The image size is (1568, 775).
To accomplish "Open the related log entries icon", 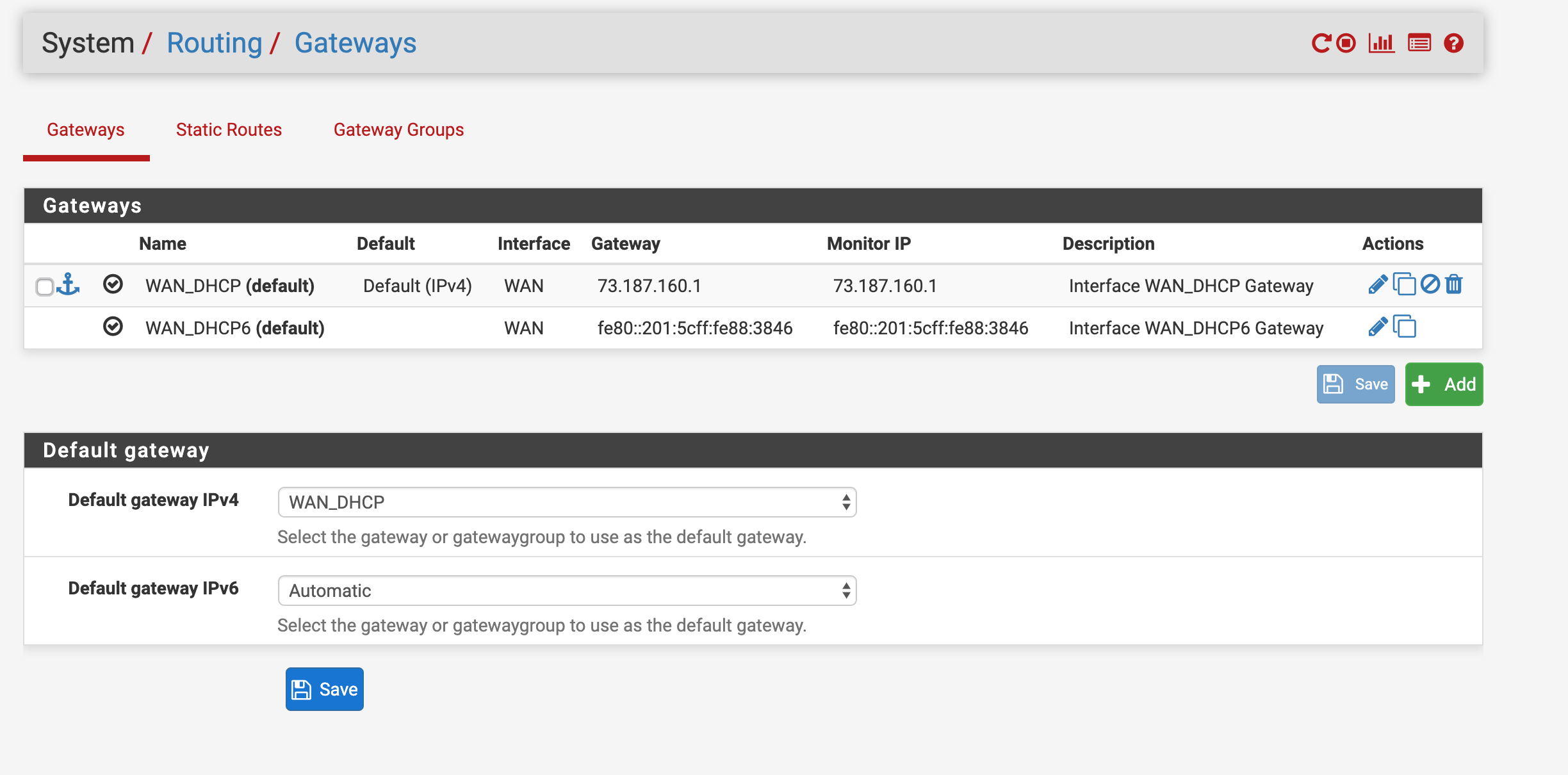I will tap(1419, 43).
